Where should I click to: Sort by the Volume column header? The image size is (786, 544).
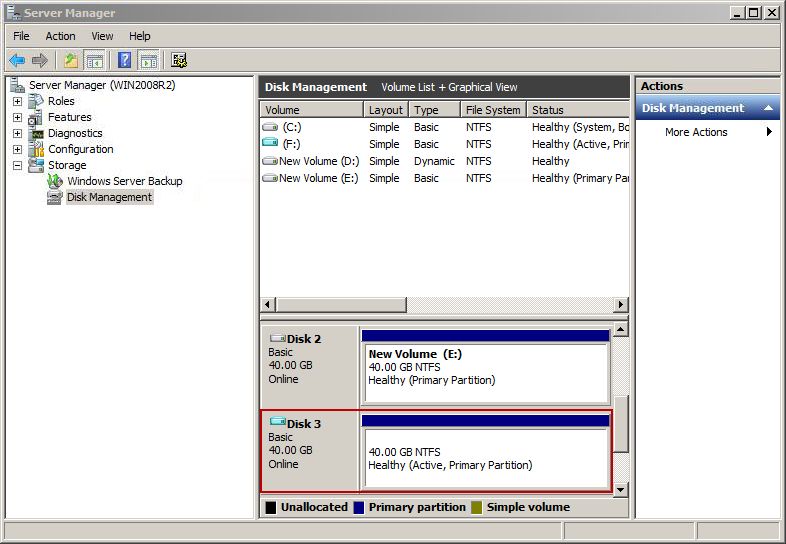tap(312, 110)
